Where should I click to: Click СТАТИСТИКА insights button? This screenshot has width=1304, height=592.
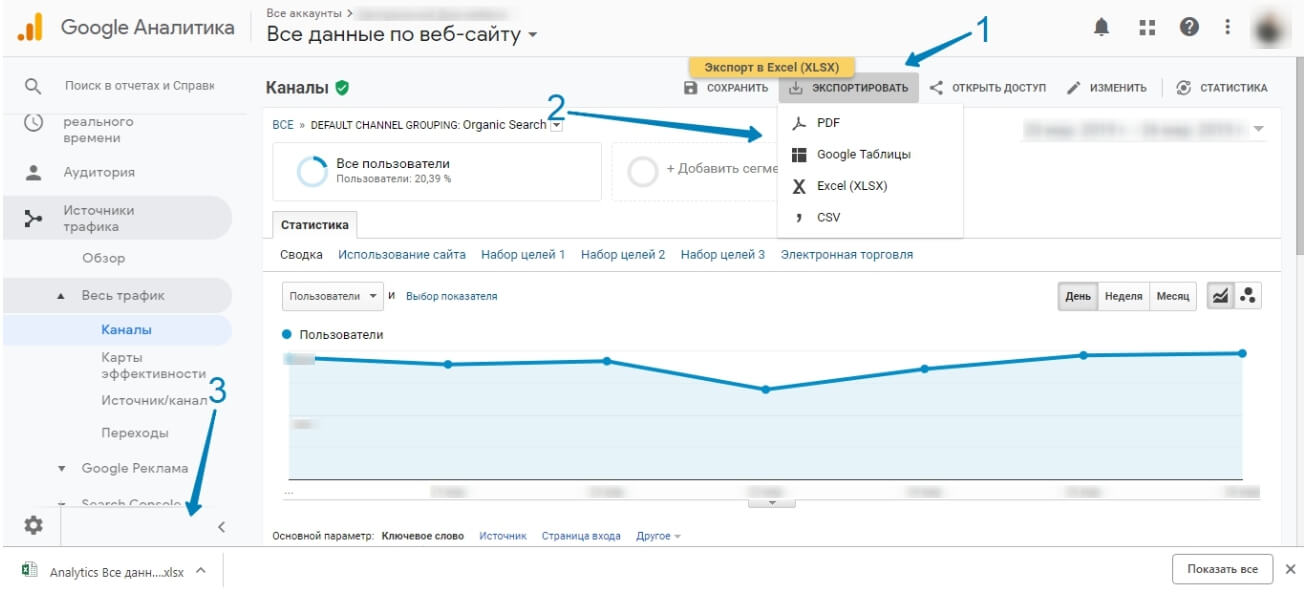click(x=1221, y=88)
